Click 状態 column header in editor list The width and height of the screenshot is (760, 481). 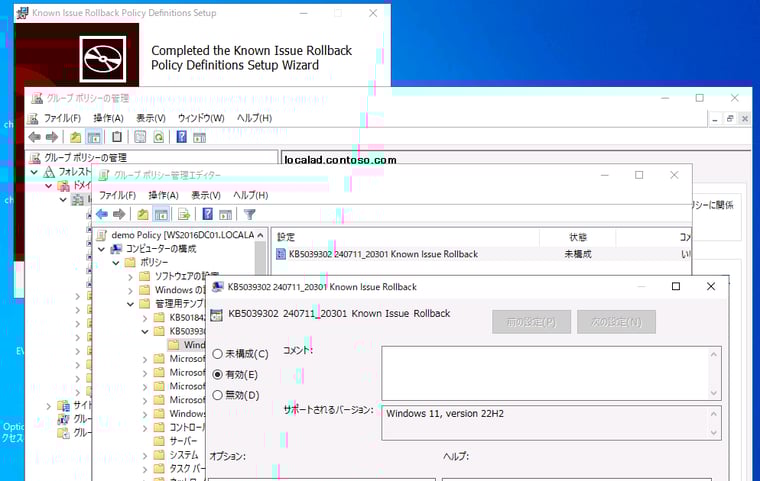click(x=578, y=237)
